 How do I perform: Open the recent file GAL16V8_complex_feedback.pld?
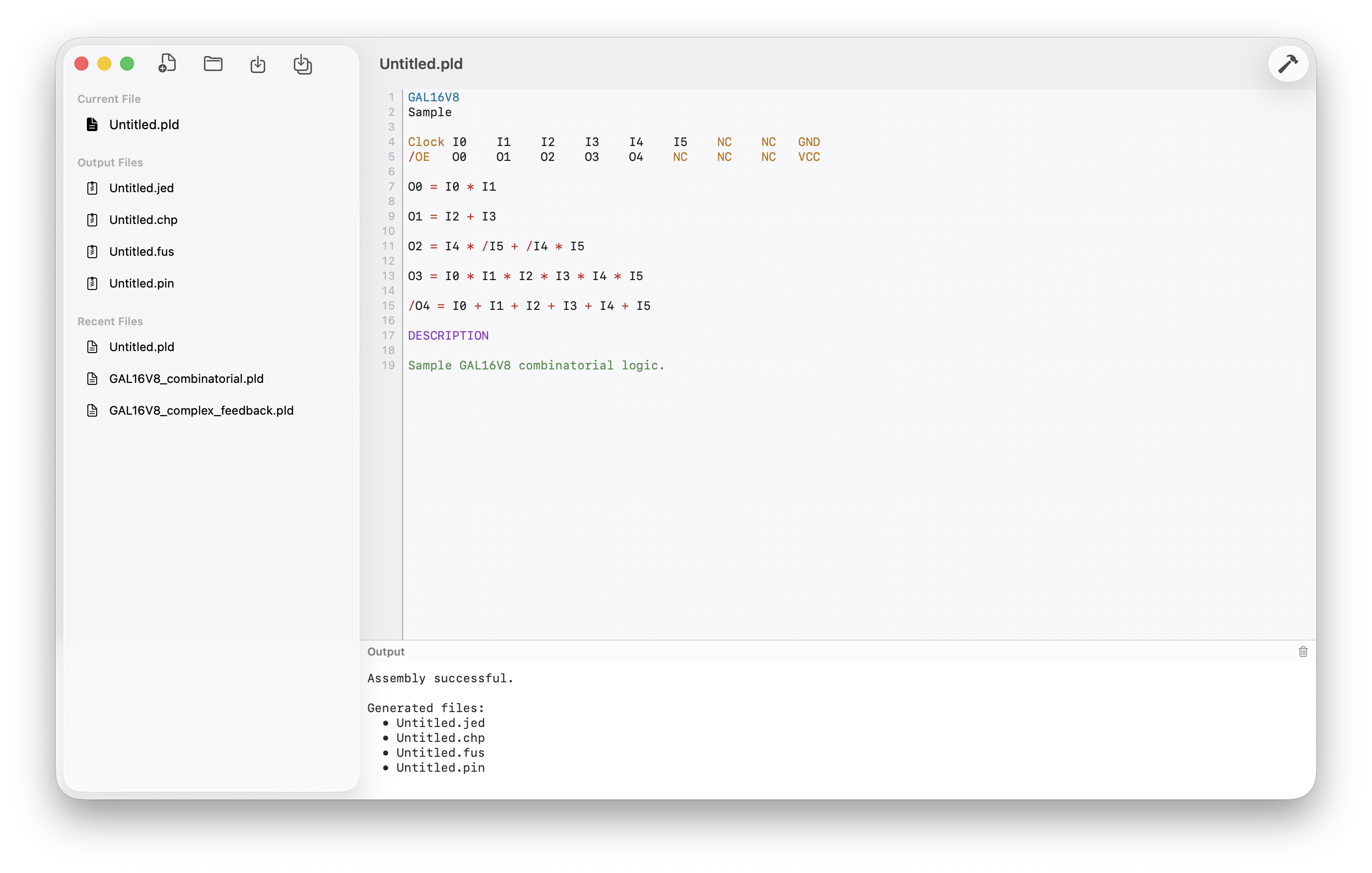201,411
